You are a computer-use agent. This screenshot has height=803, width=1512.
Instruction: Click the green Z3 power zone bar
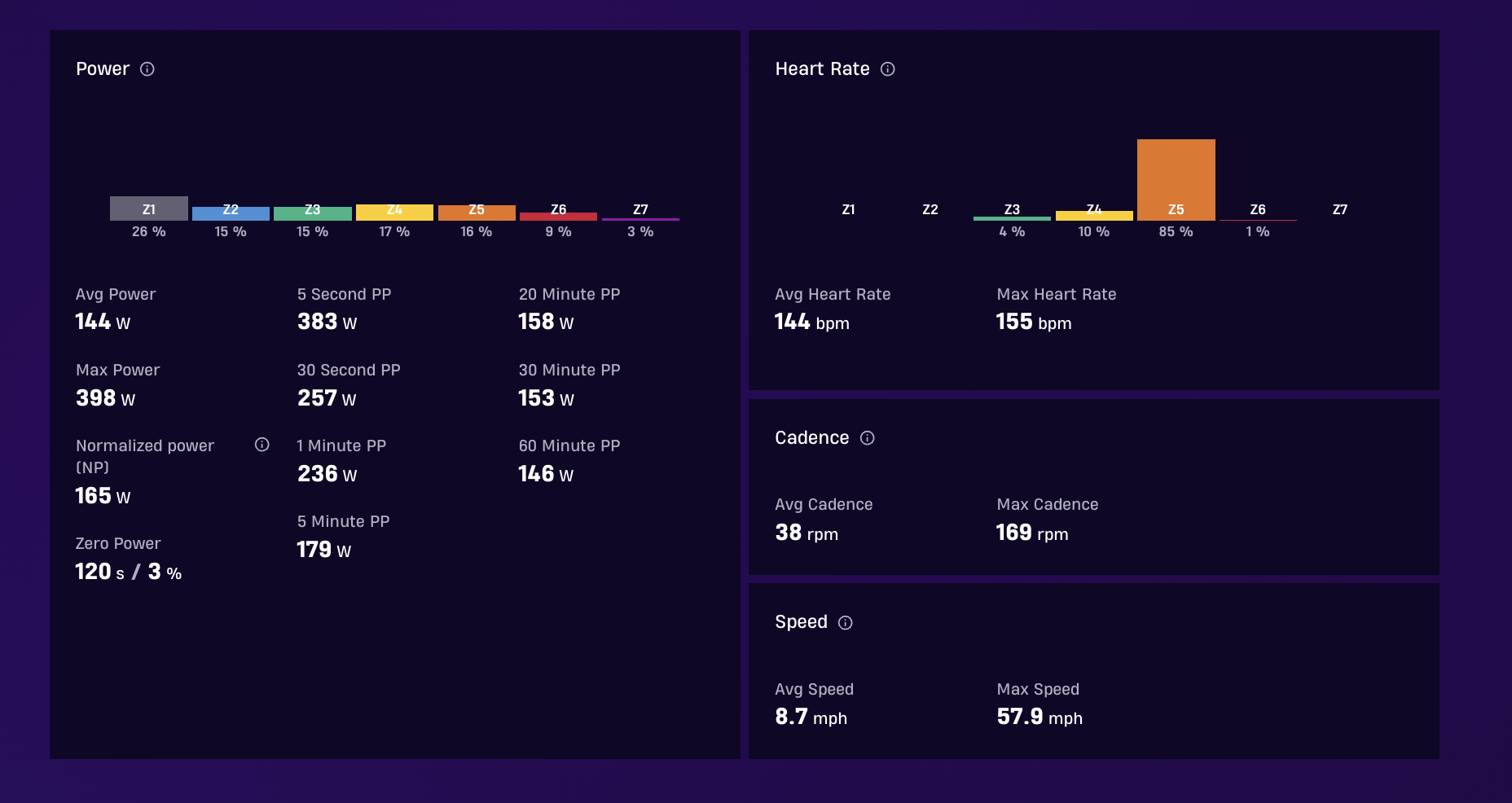(313, 213)
